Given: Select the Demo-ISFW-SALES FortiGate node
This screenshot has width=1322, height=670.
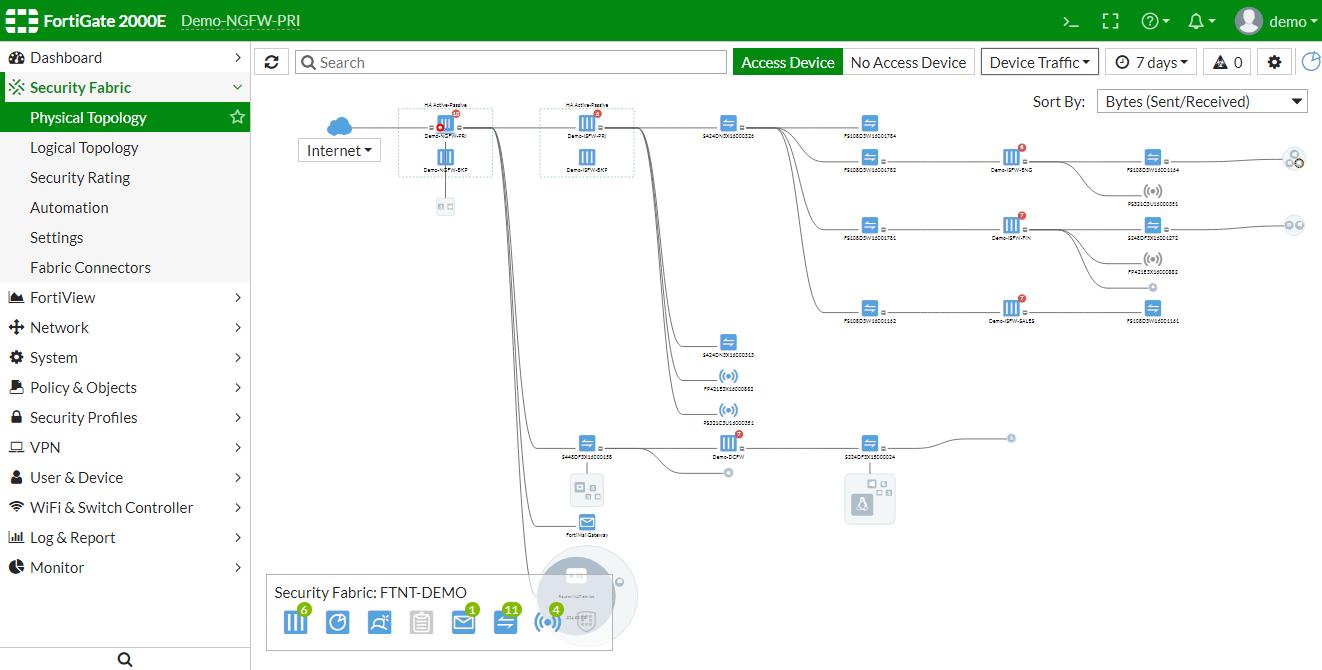Looking at the screenshot, I should (1011, 308).
